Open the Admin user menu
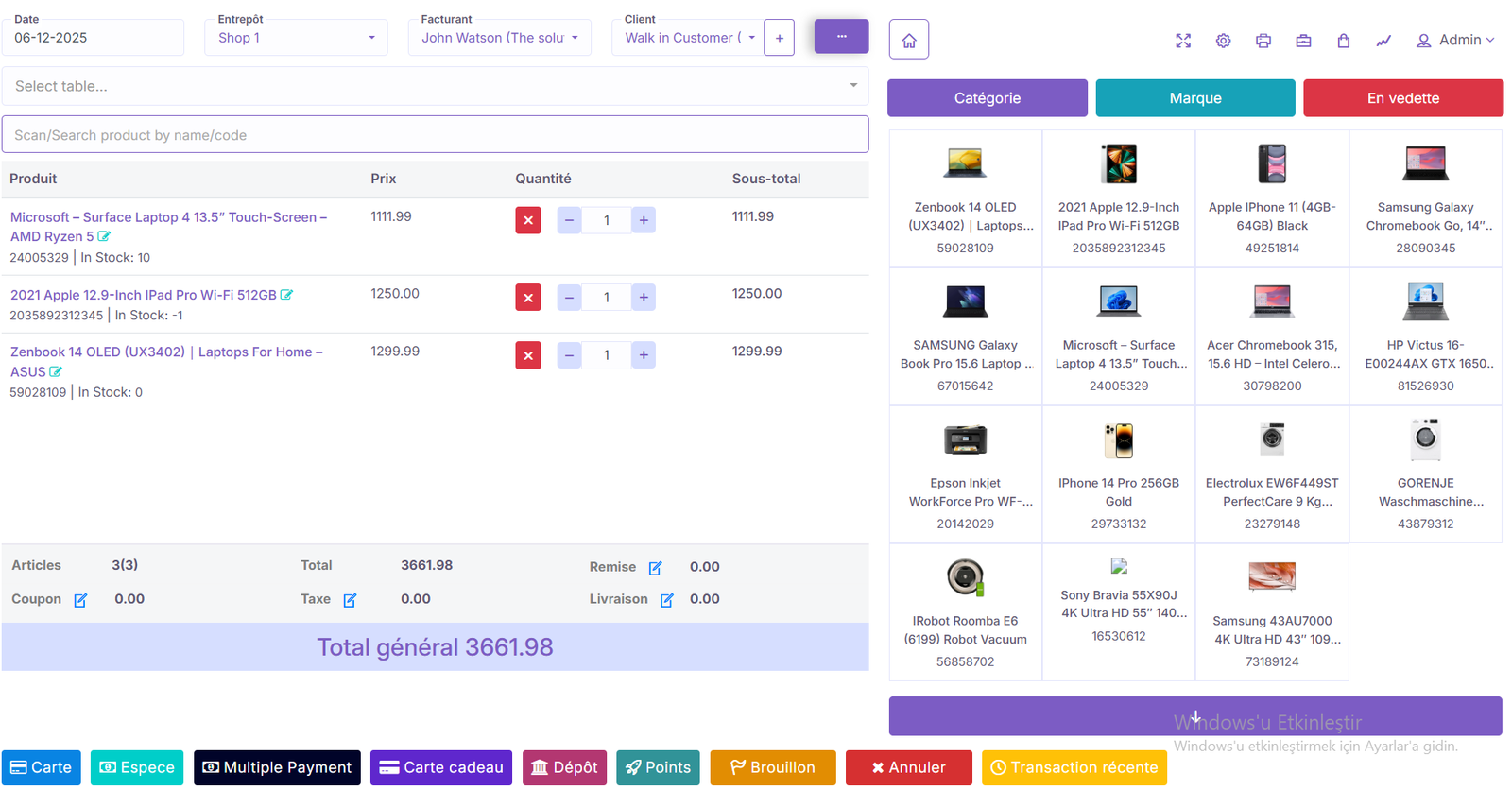 (x=1454, y=40)
